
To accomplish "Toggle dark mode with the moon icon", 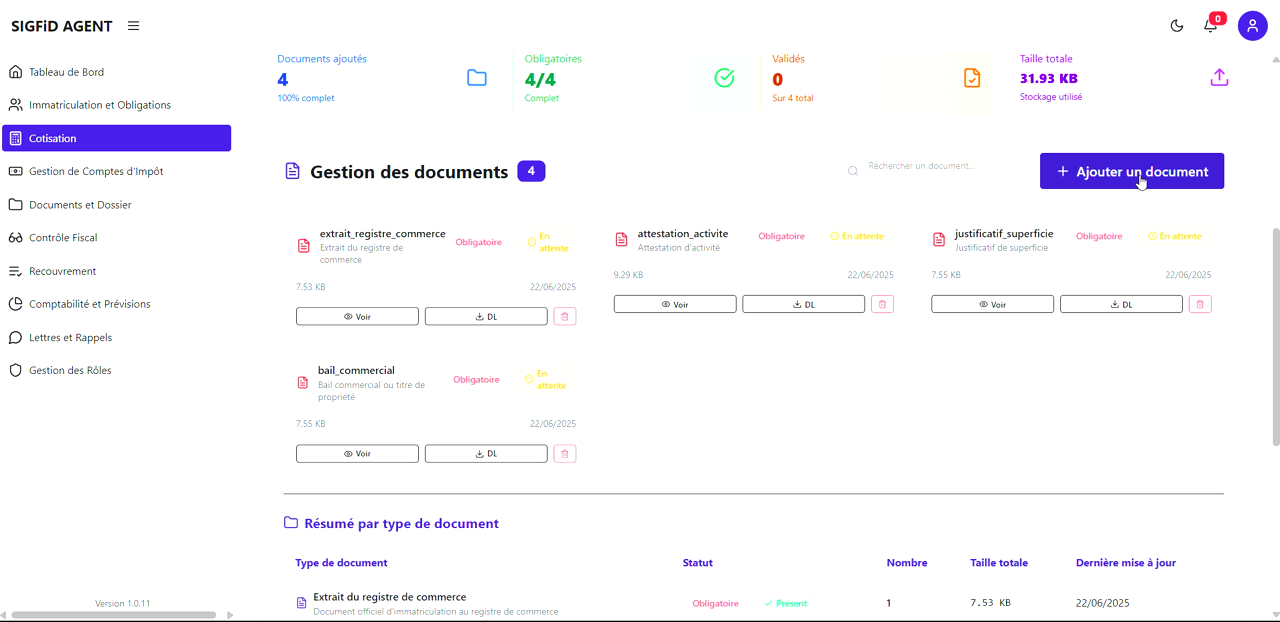I will click(1177, 25).
